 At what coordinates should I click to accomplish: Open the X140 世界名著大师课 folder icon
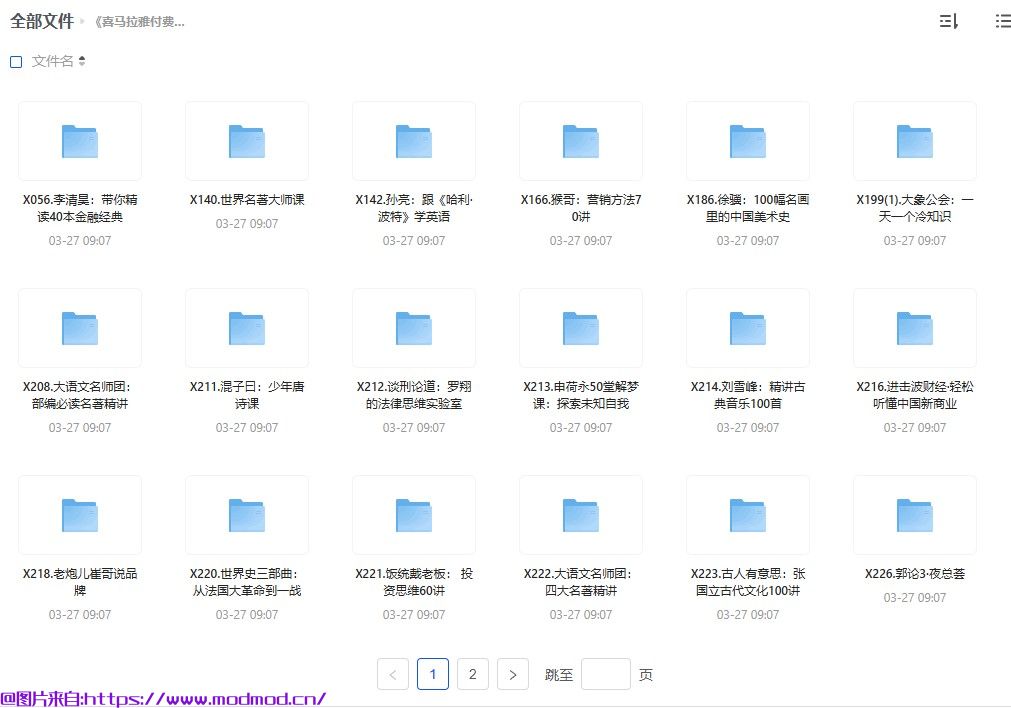click(x=247, y=141)
